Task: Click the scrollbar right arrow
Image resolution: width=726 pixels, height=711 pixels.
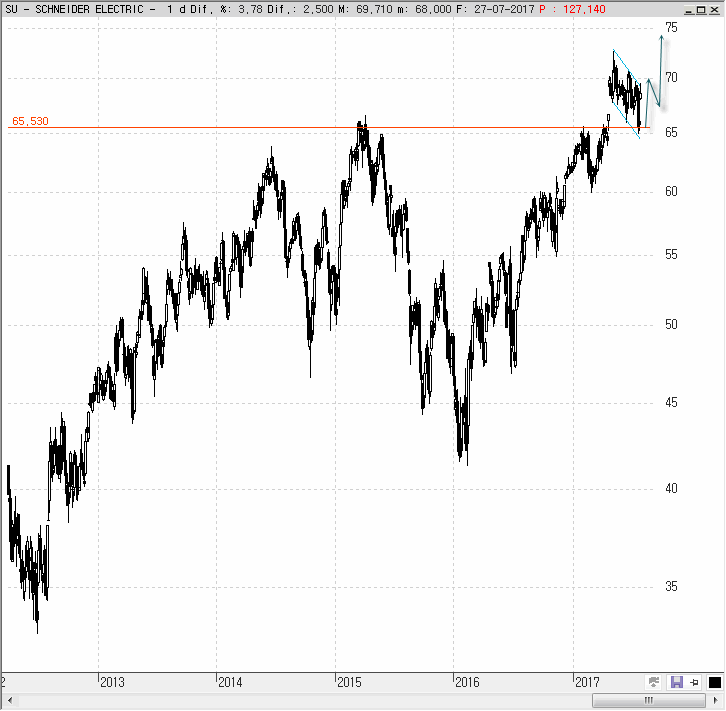Action: (x=715, y=700)
